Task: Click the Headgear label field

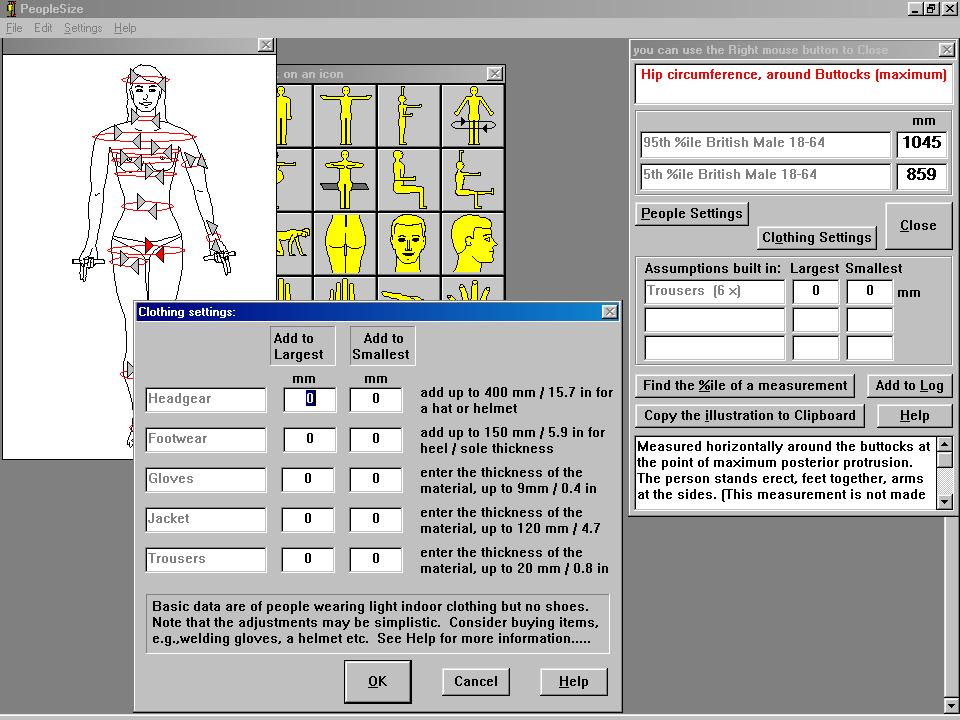Action: tap(206, 399)
